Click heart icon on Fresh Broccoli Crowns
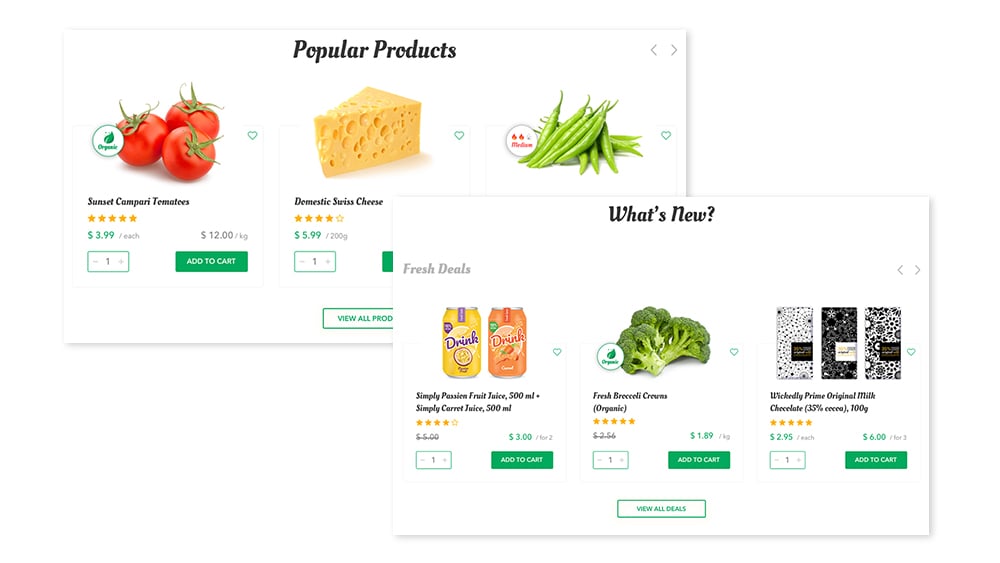Image resolution: width=1000 pixels, height=563 pixels. (734, 352)
